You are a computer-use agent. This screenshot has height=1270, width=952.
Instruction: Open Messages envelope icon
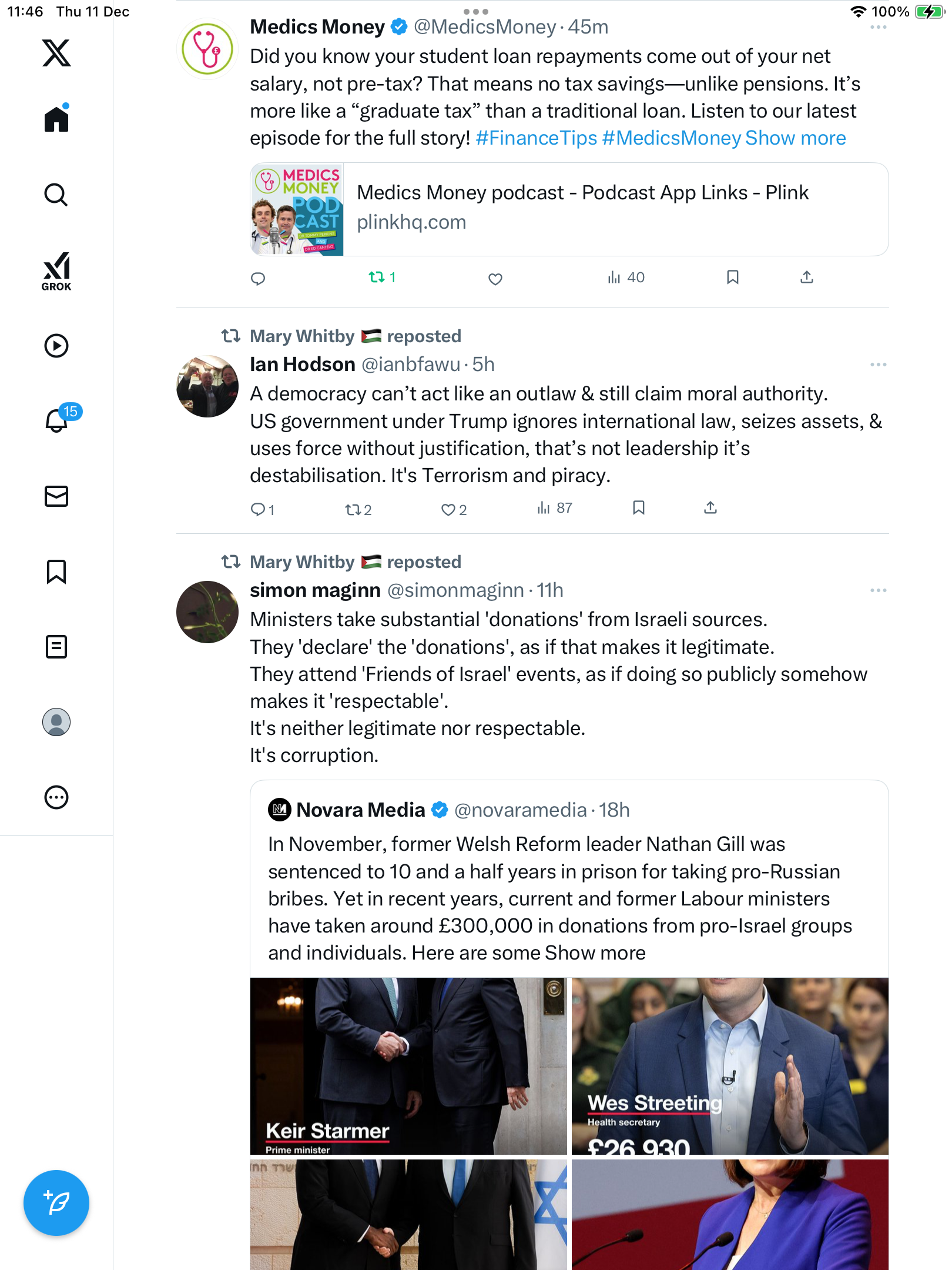click(x=56, y=496)
